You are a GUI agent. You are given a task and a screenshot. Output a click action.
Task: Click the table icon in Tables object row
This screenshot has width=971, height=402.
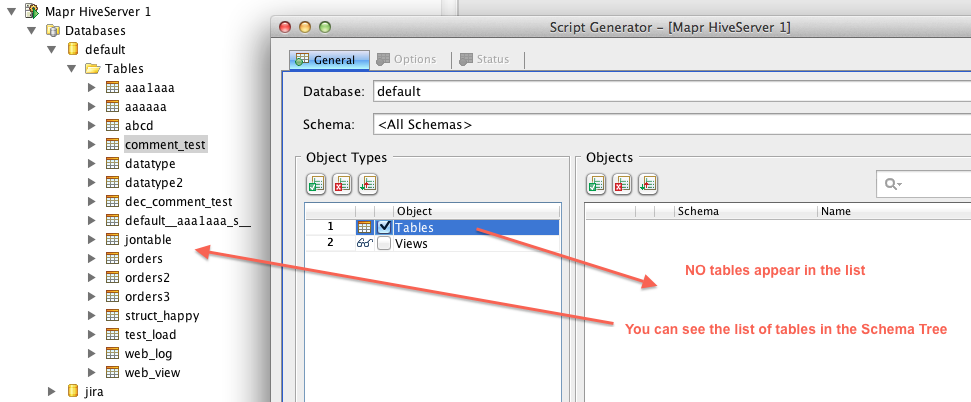tap(365, 227)
